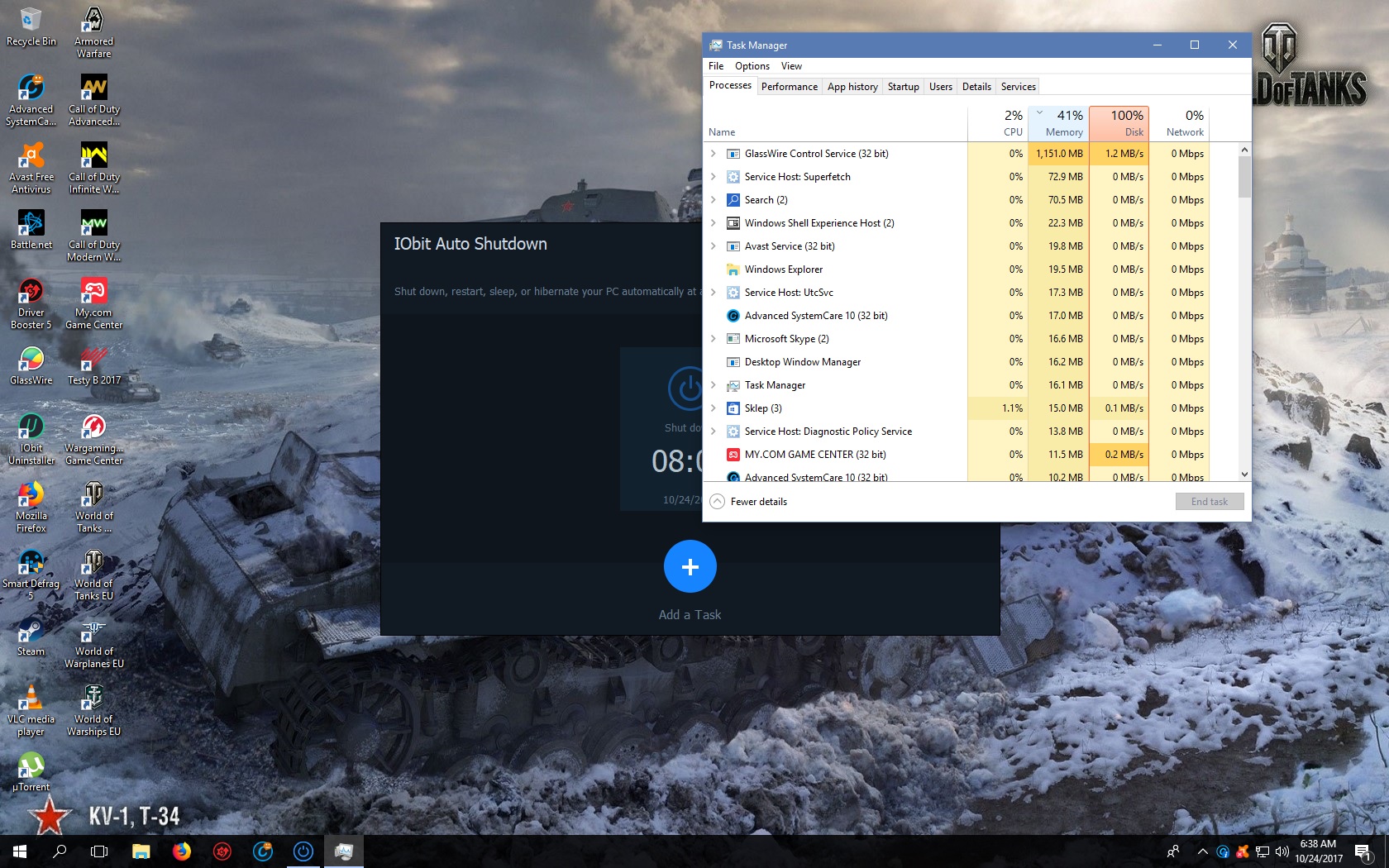Expand the Microsoft Skype process group
The height and width of the screenshot is (868, 1389).
coord(714,339)
